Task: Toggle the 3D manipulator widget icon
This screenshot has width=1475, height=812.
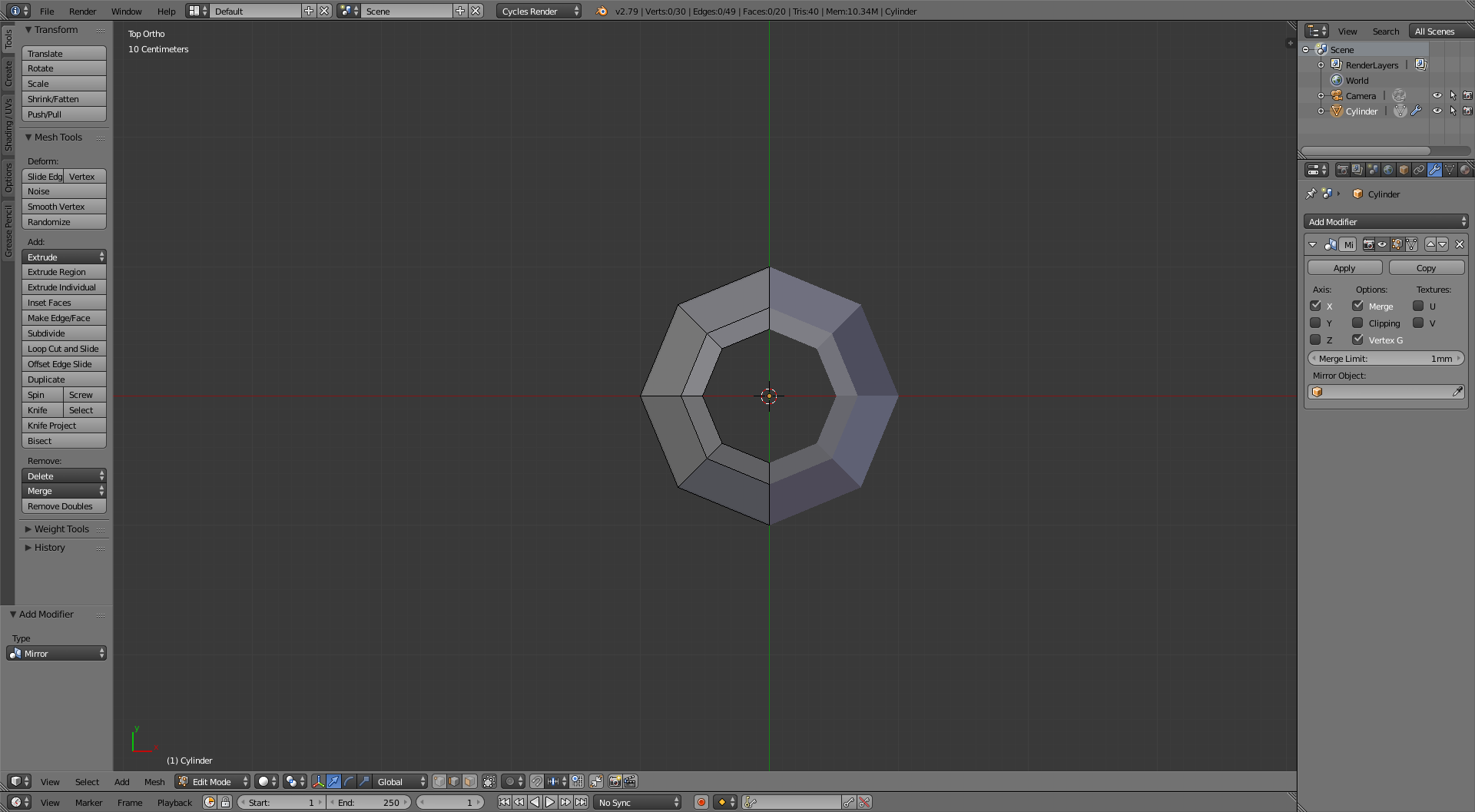Action: click(x=318, y=781)
